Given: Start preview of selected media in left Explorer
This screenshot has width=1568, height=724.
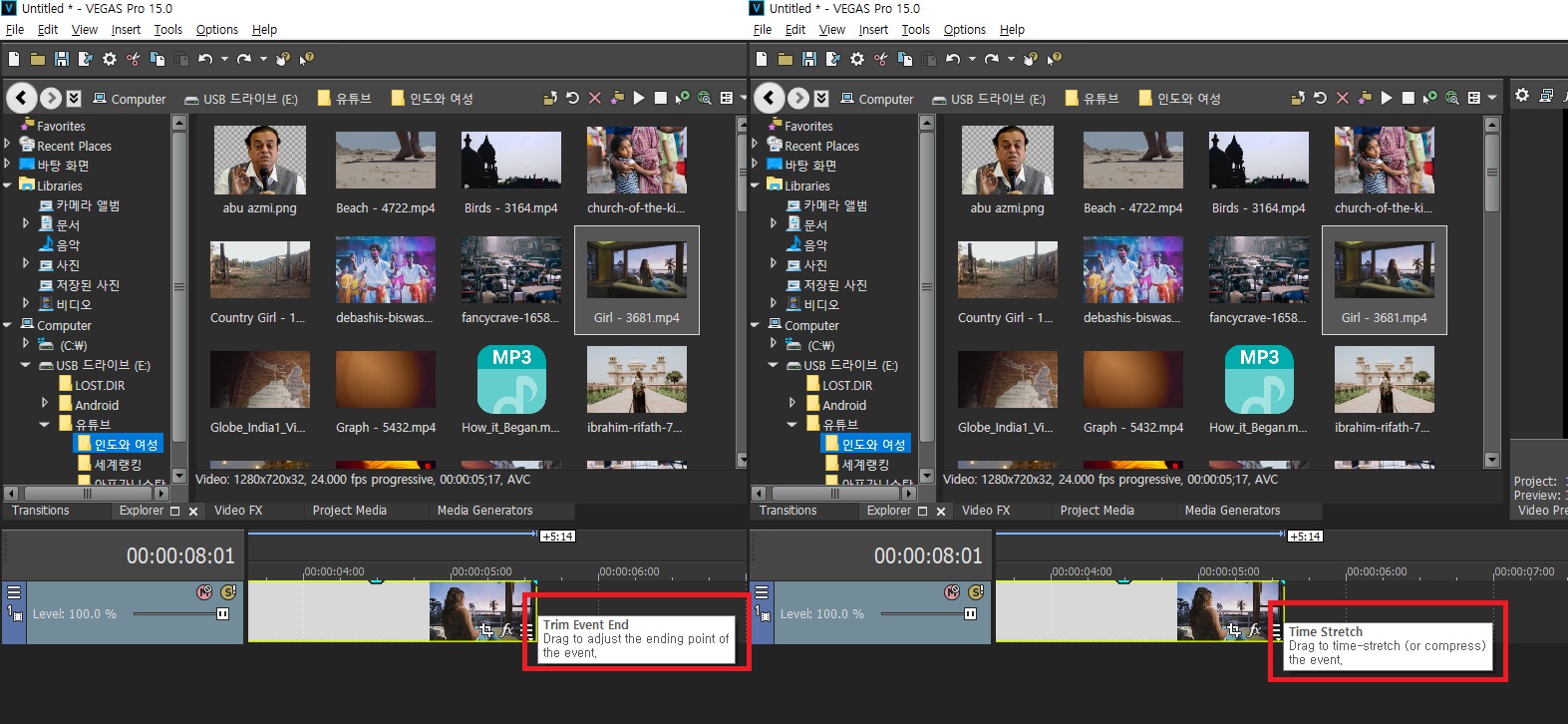Looking at the screenshot, I should click(639, 98).
